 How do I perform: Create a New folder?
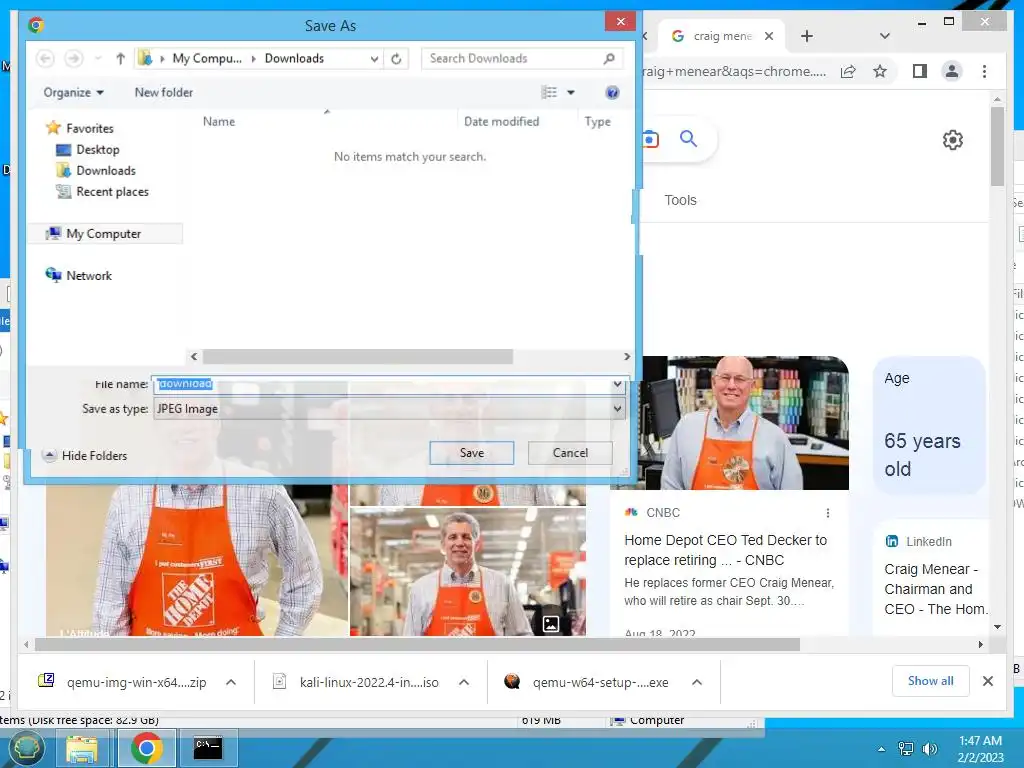click(164, 93)
